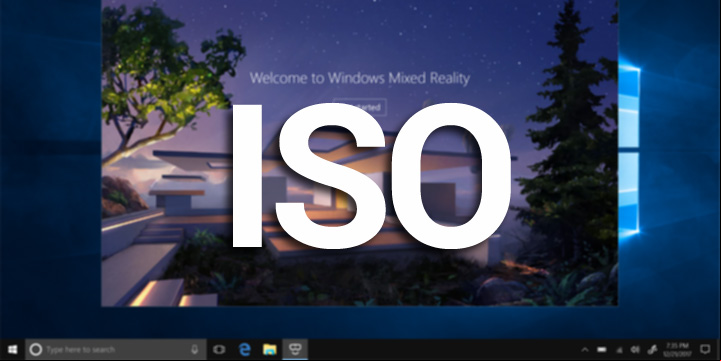
Task: Check battery status in system tray
Action: (x=601, y=350)
